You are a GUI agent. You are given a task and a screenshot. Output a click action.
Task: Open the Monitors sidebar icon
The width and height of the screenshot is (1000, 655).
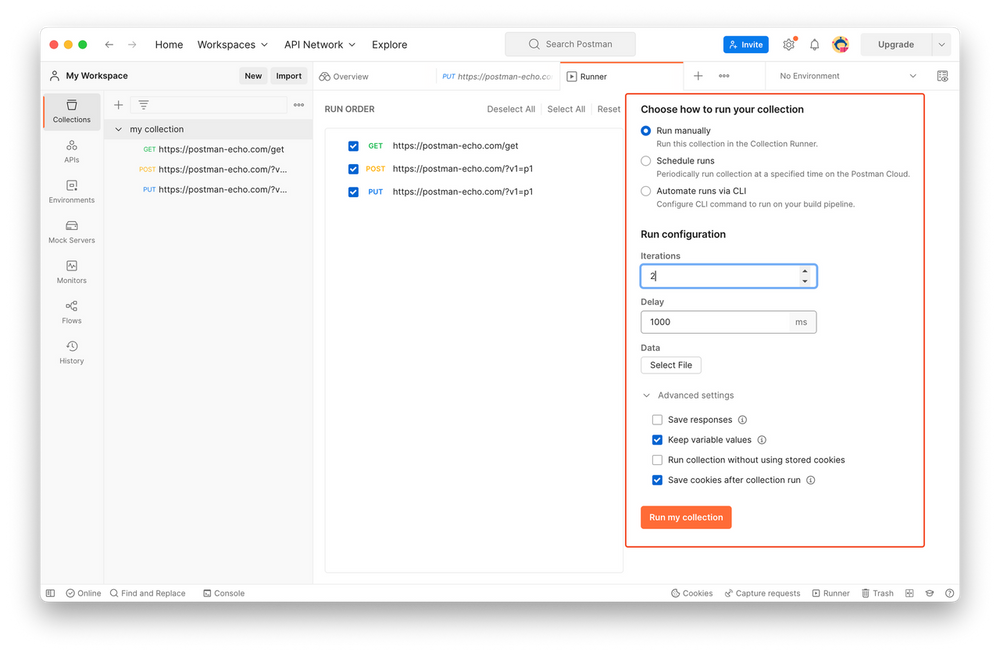[72, 272]
